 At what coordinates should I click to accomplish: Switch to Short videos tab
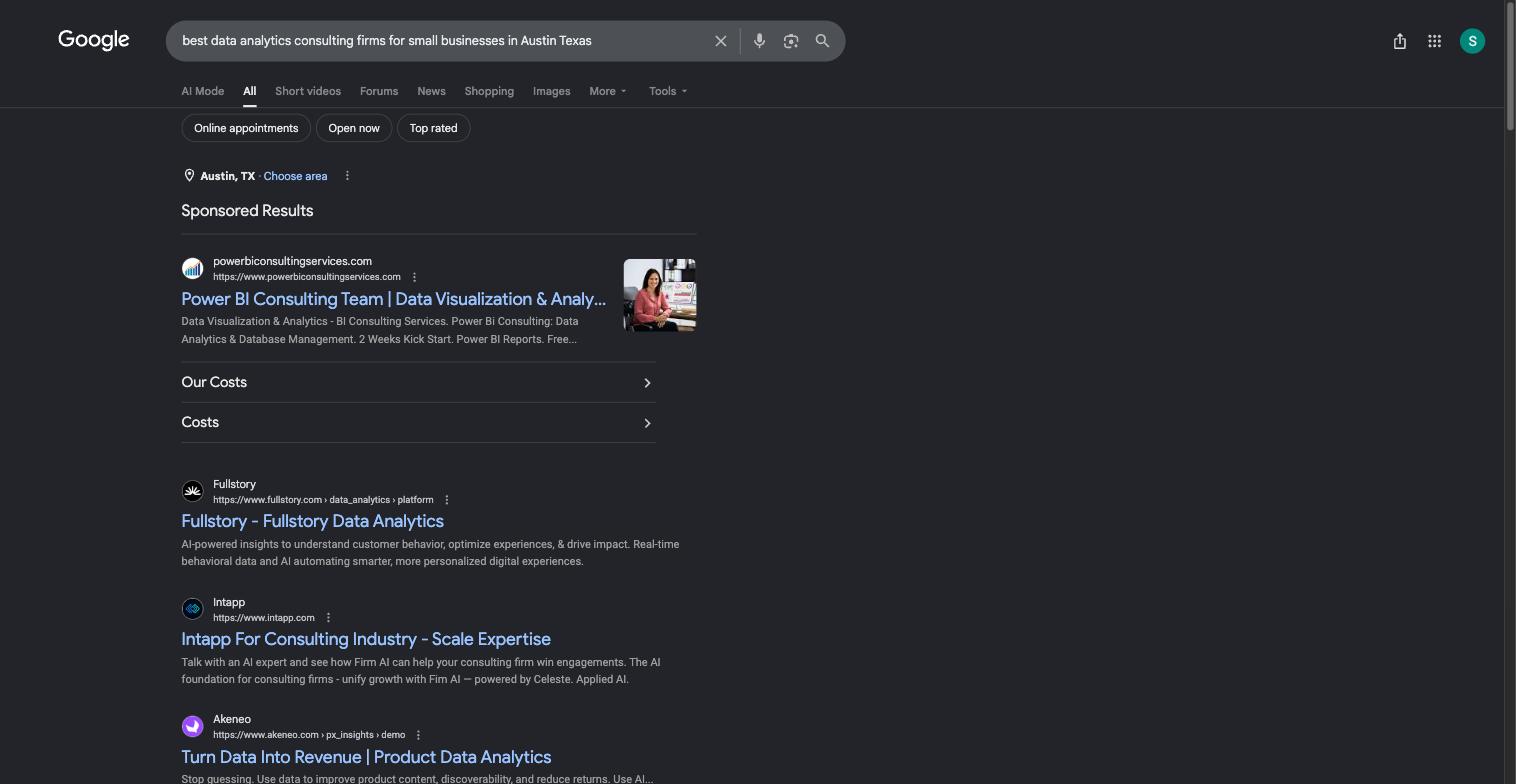tap(308, 91)
